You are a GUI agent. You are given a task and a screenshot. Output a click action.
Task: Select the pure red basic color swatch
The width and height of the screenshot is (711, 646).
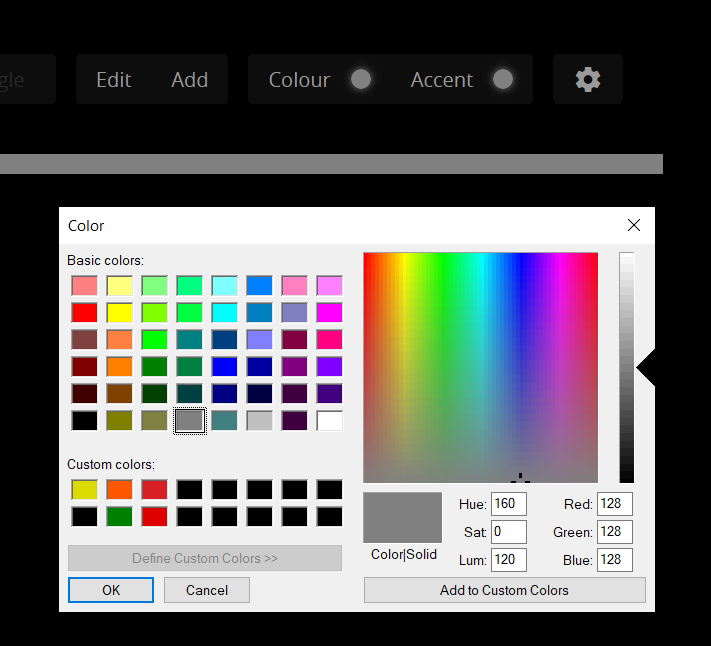pyautogui.click(x=84, y=312)
